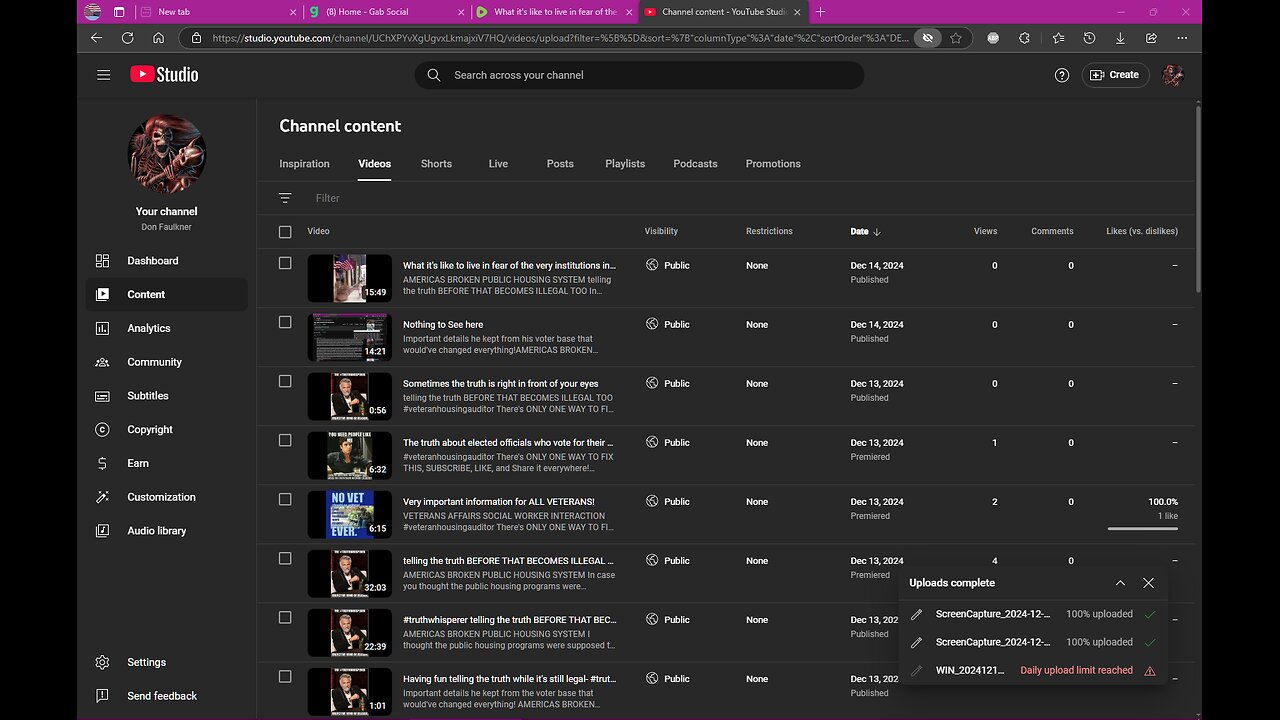Go to the browser home page
1280x720 pixels.
coord(158,38)
